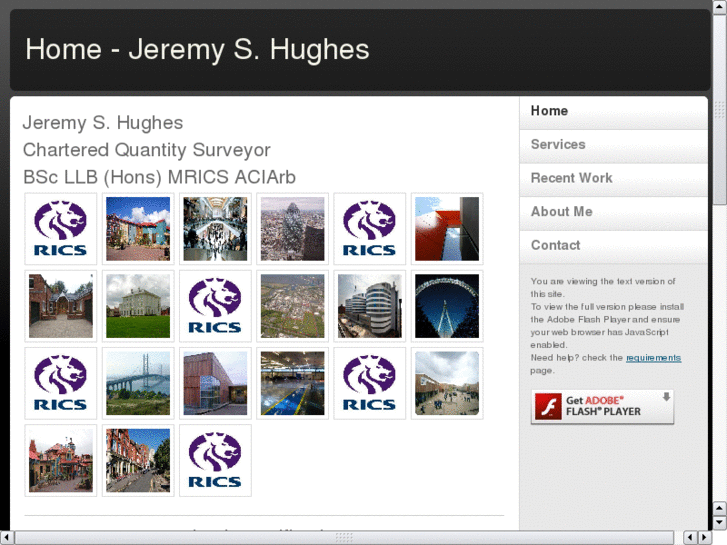This screenshot has height=545, width=727.
Task: Click RICS logo beside brick terrace street photo
Action: [x=215, y=461]
